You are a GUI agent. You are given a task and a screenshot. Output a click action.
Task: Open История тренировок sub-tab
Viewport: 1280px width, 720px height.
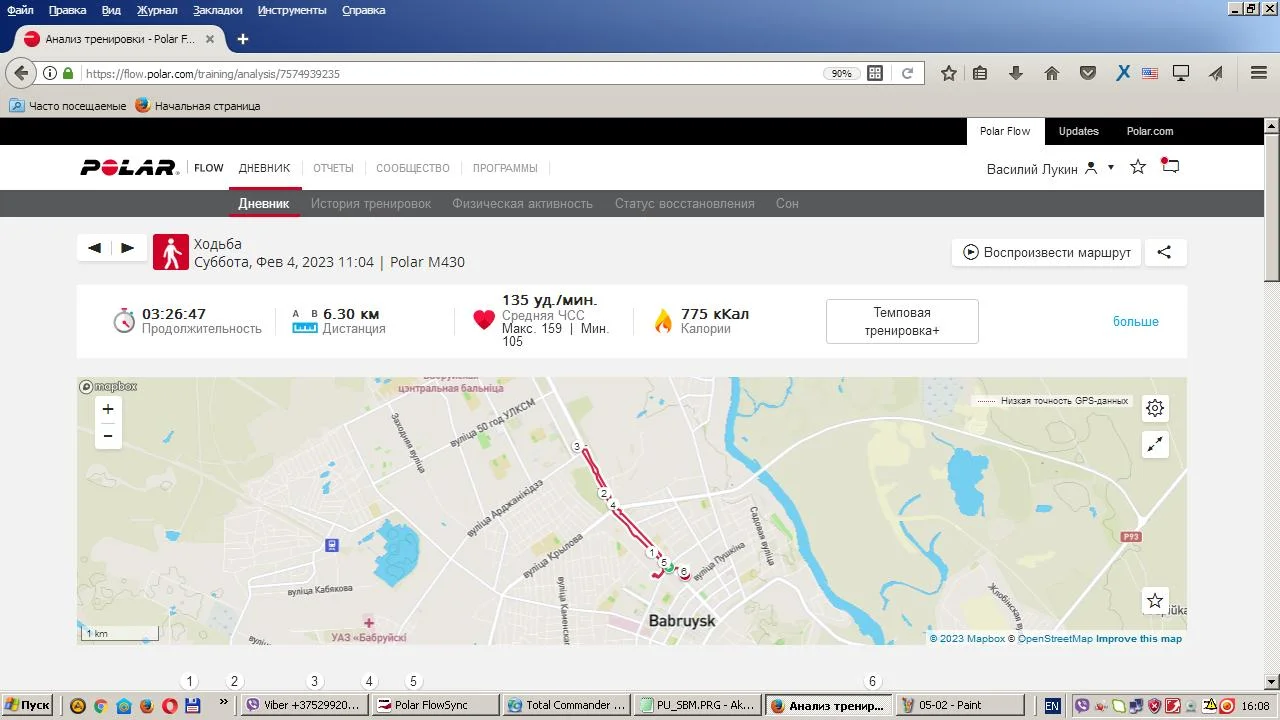point(371,204)
